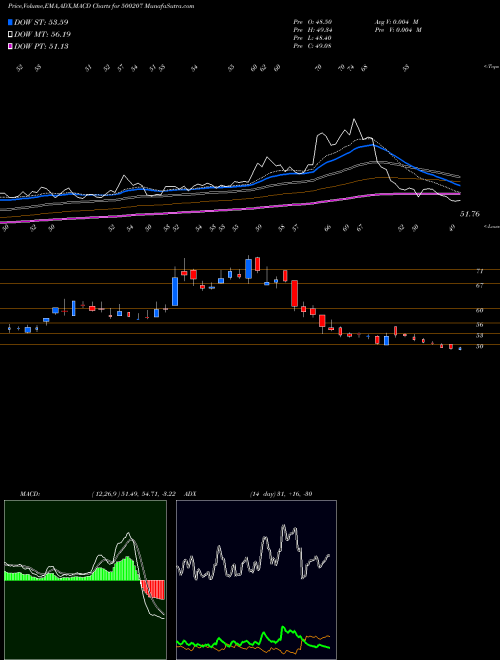Image resolution: width=500 pixels, height=660 pixels.
Task: Click the 'Avg V: 0.004 M' volume text
Action: [396, 22]
